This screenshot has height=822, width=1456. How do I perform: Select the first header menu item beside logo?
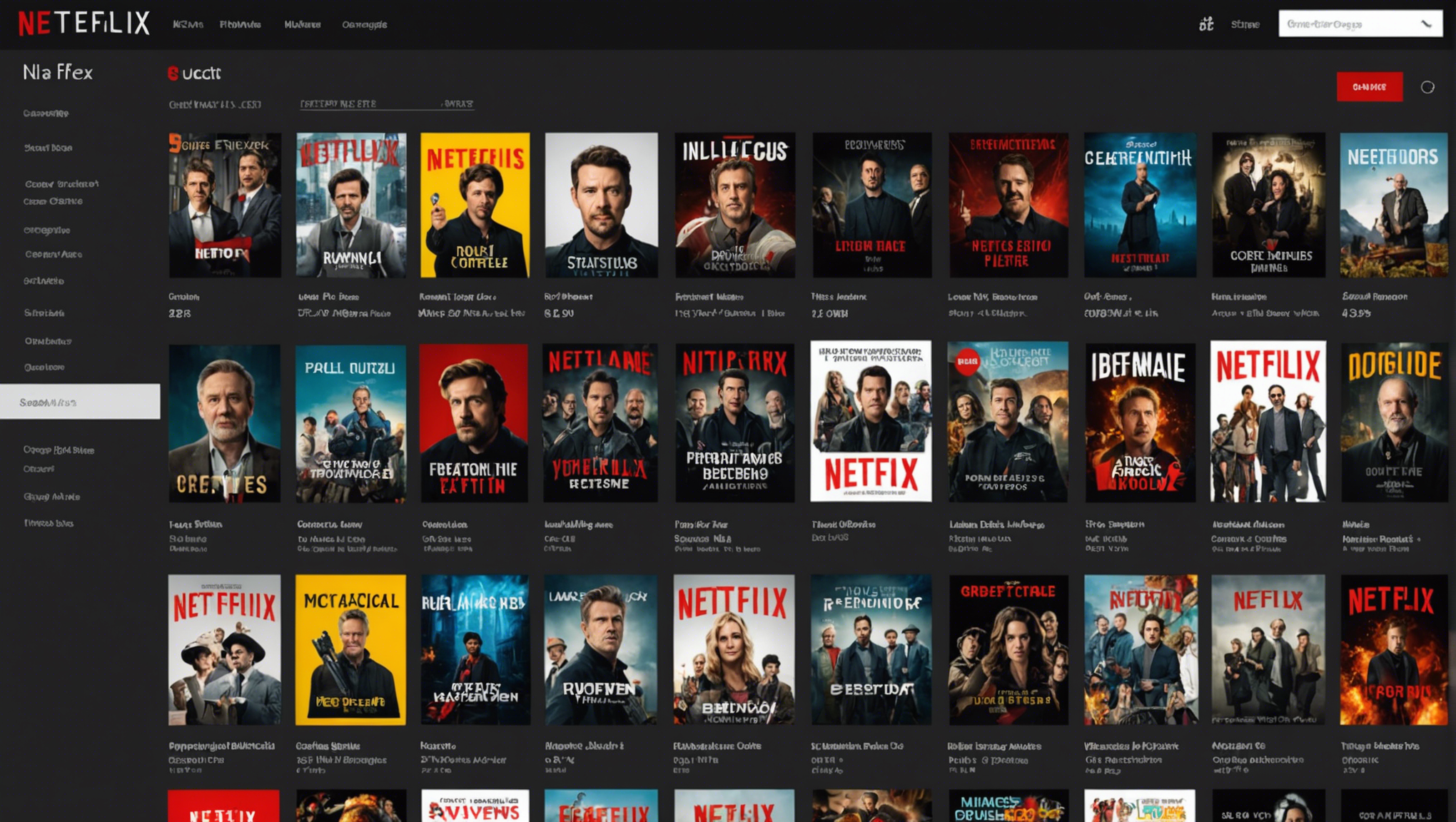[x=188, y=24]
